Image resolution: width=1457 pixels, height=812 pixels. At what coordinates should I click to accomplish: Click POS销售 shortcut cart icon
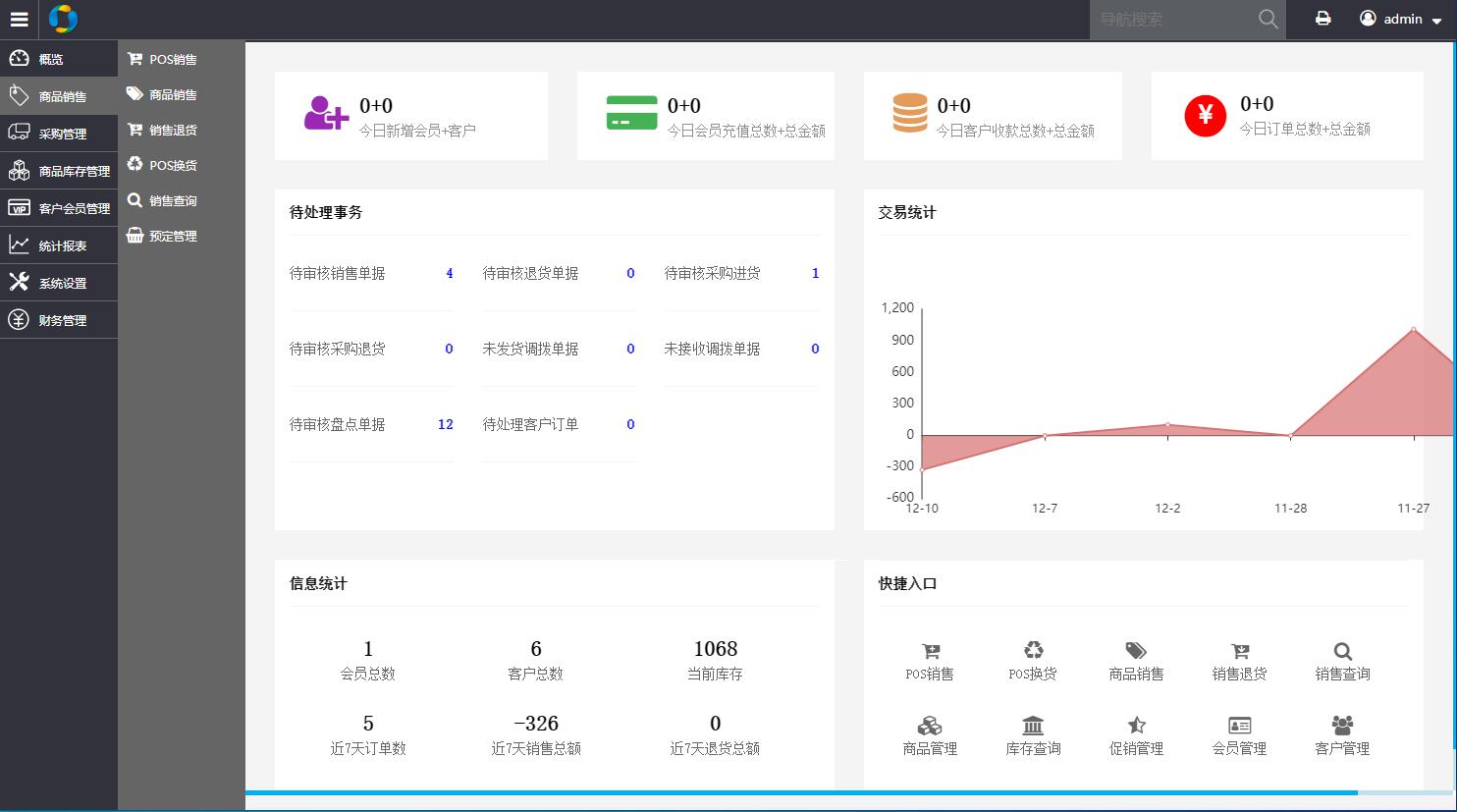point(931,650)
